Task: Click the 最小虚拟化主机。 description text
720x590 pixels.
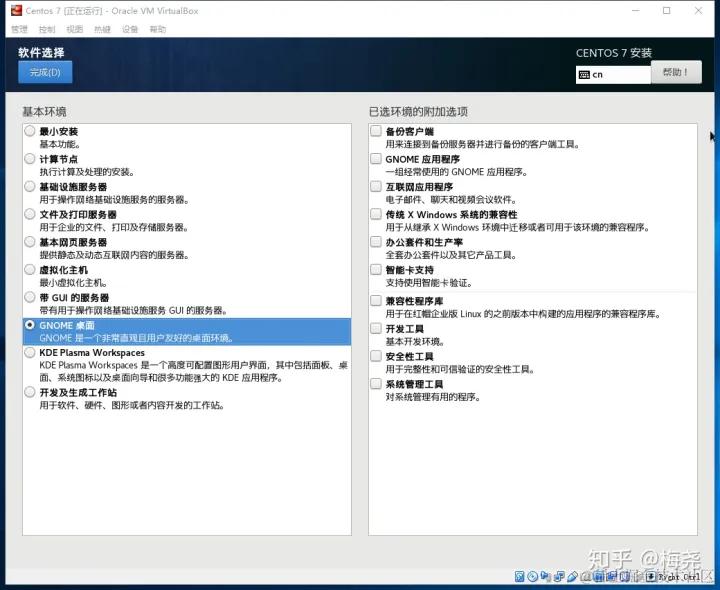Action: pos(73,283)
